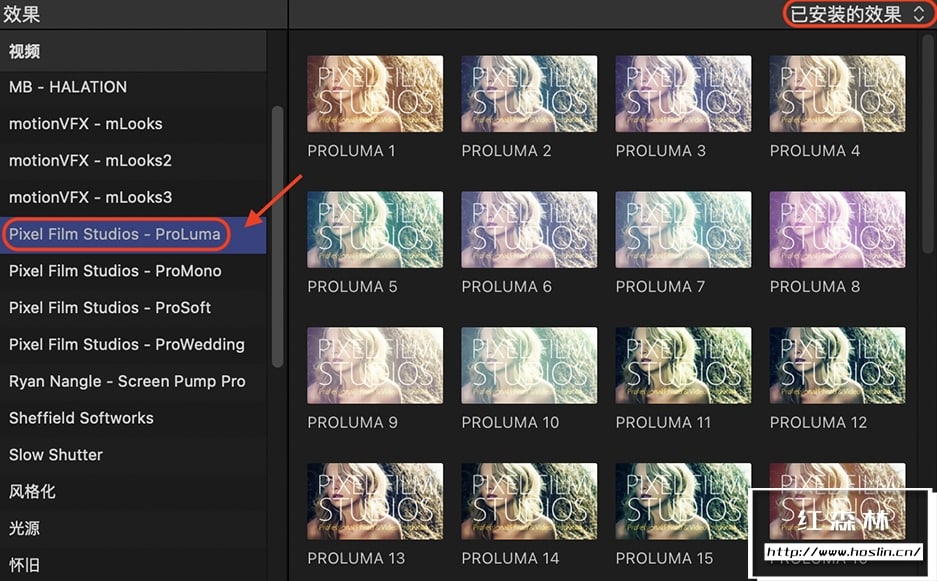
Task: Select the Slow Shutter category
Action: pyautogui.click(x=133, y=455)
